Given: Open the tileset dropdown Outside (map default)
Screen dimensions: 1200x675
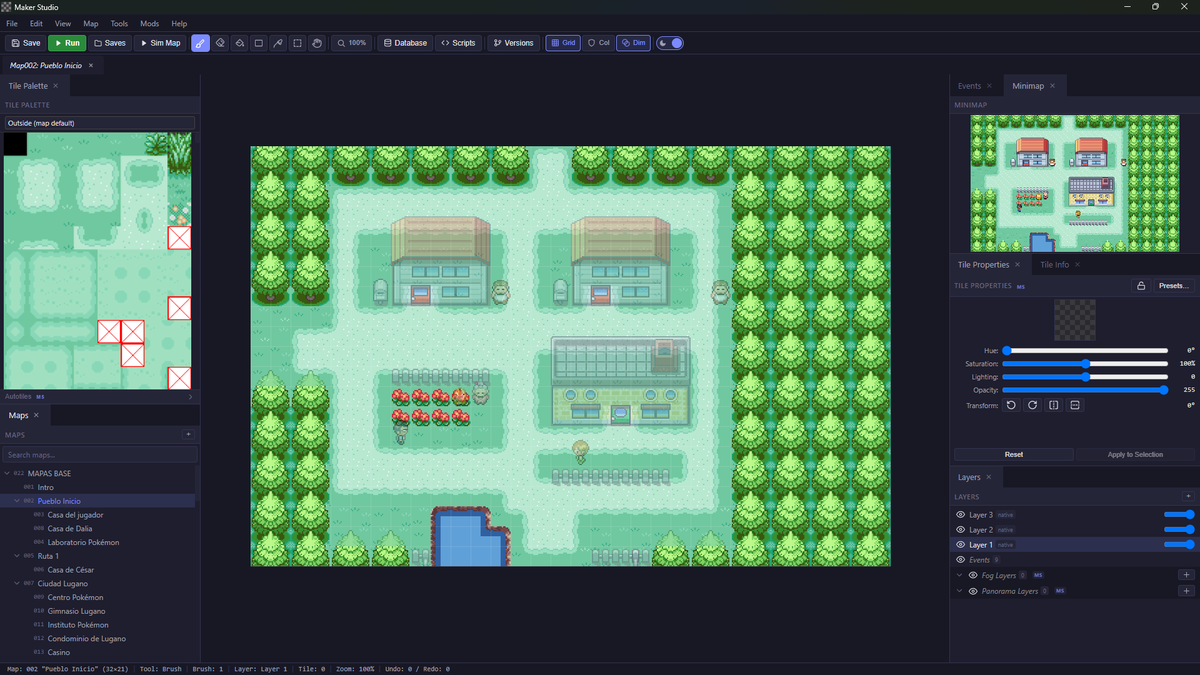Looking at the screenshot, I should click(99, 123).
